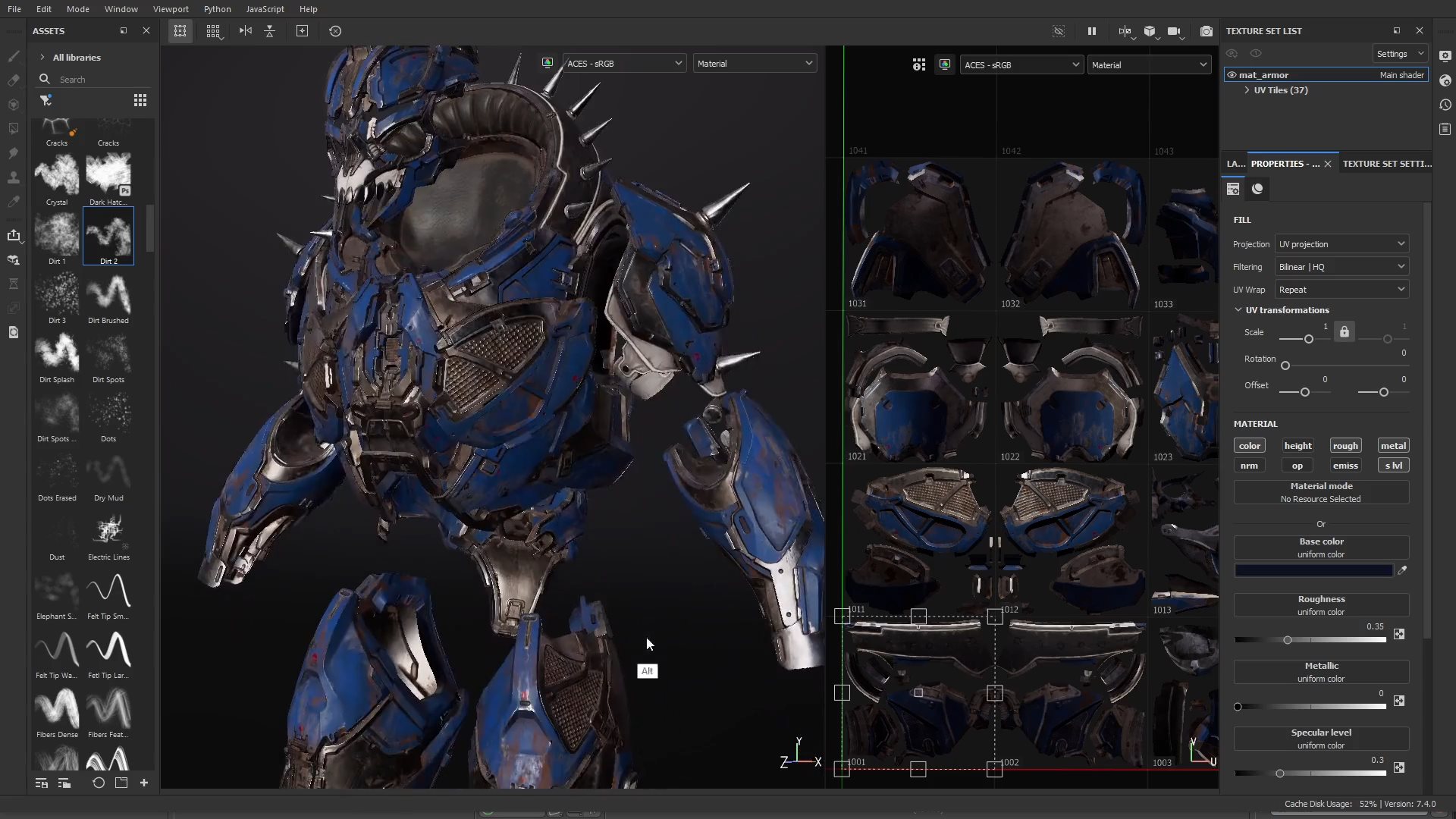Open the Python menu
Image resolution: width=1456 pixels, height=819 pixels.
coord(218,9)
